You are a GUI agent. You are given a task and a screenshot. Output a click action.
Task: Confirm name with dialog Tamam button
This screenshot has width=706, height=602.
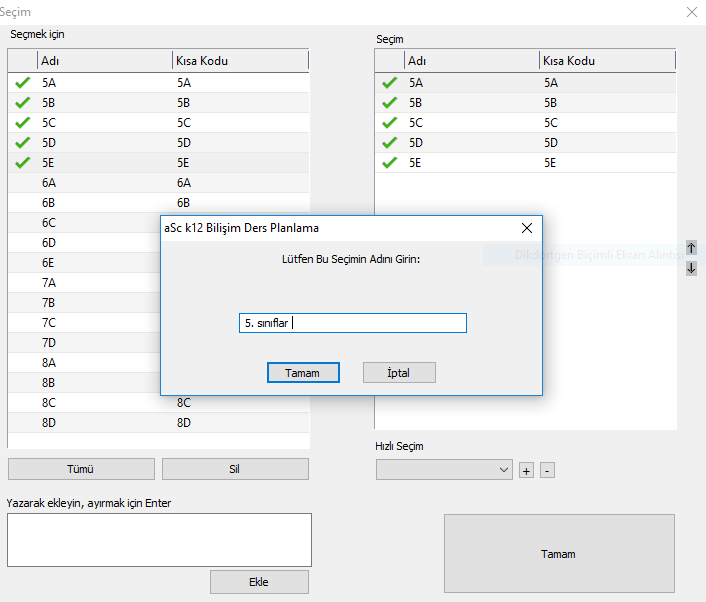click(303, 373)
